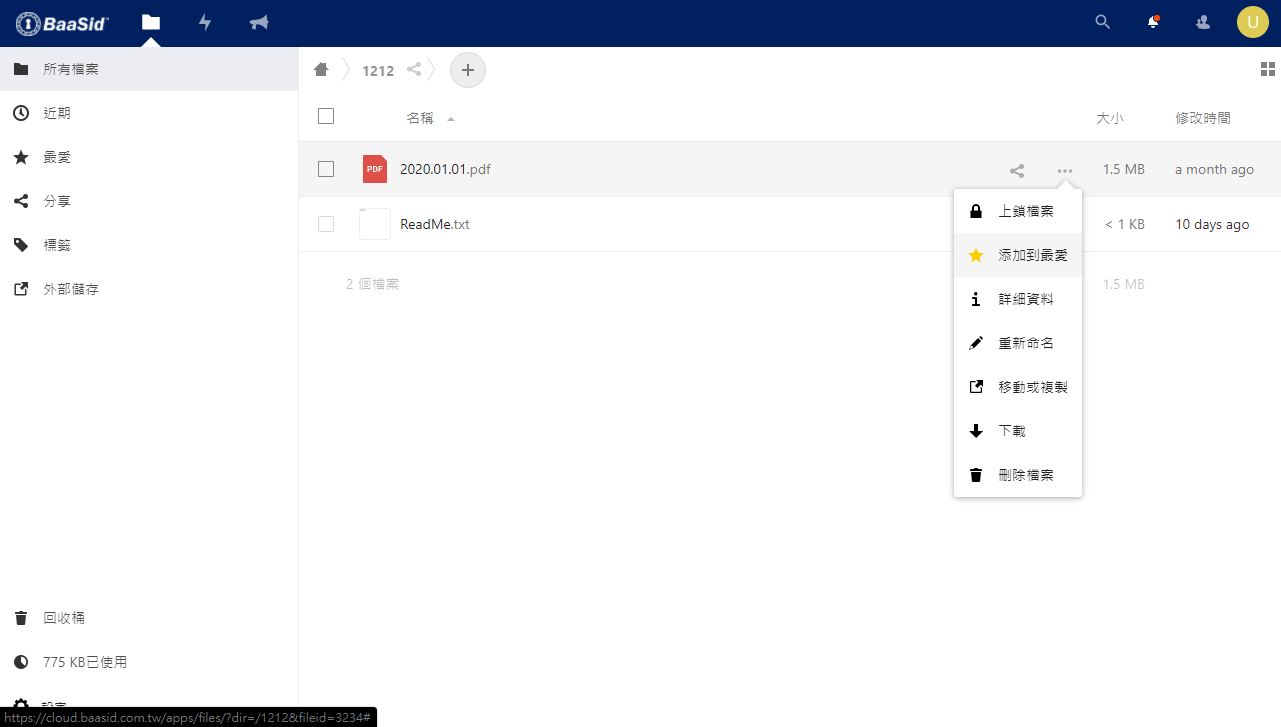This screenshot has height=727, width=1281.
Task: Go to 最愛 favorites in sidebar
Action: pyautogui.click(x=57, y=157)
